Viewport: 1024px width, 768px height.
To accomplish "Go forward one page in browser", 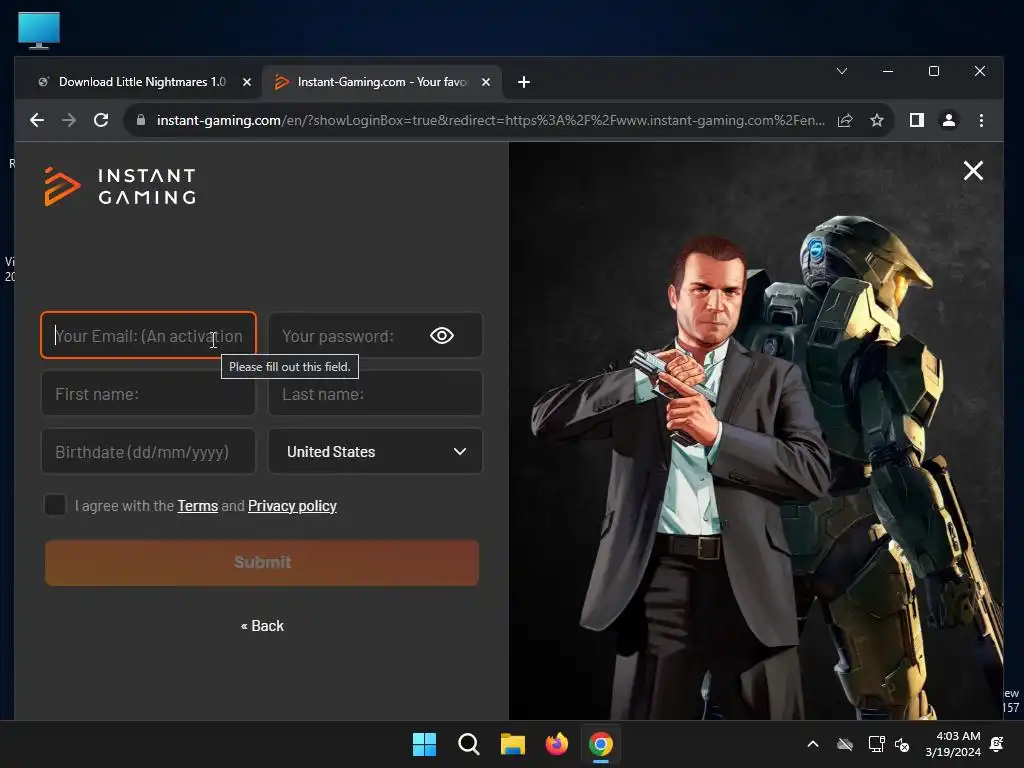I will (69, 120).
